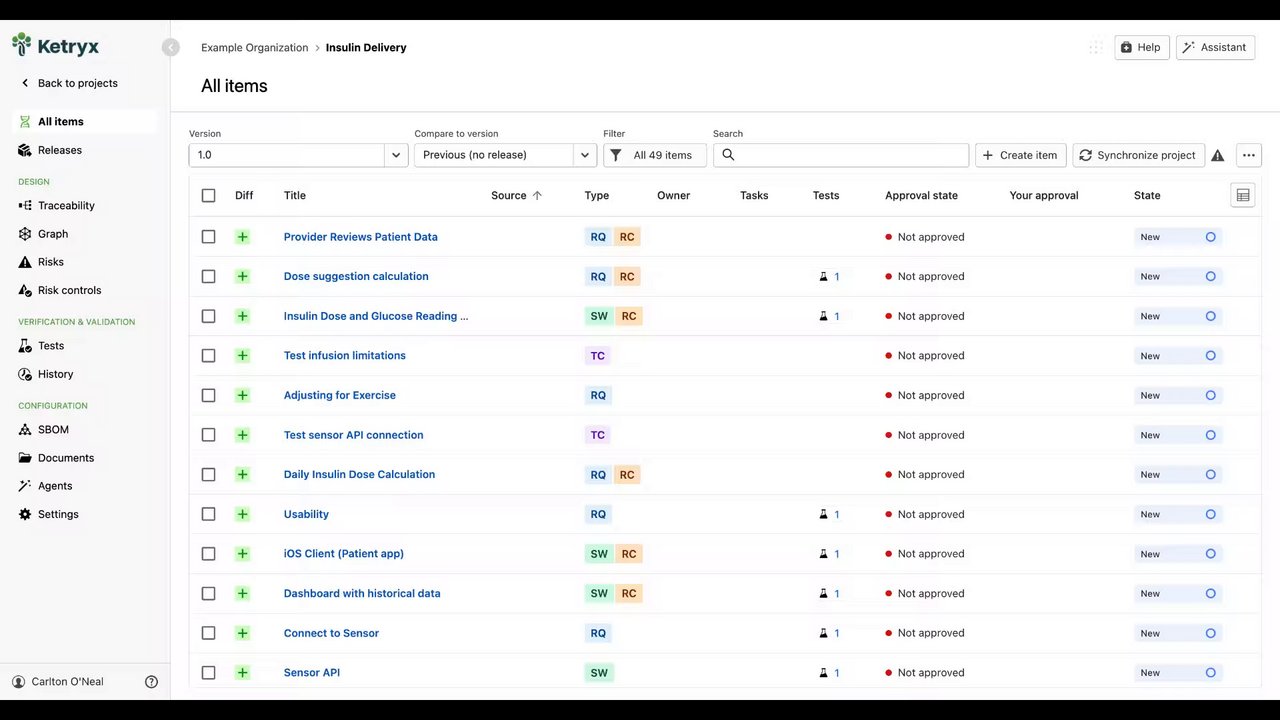Check the box for Provider Reviews Patient Data
Viewport: 1280px width, 720px height.
tap(208, 237)
